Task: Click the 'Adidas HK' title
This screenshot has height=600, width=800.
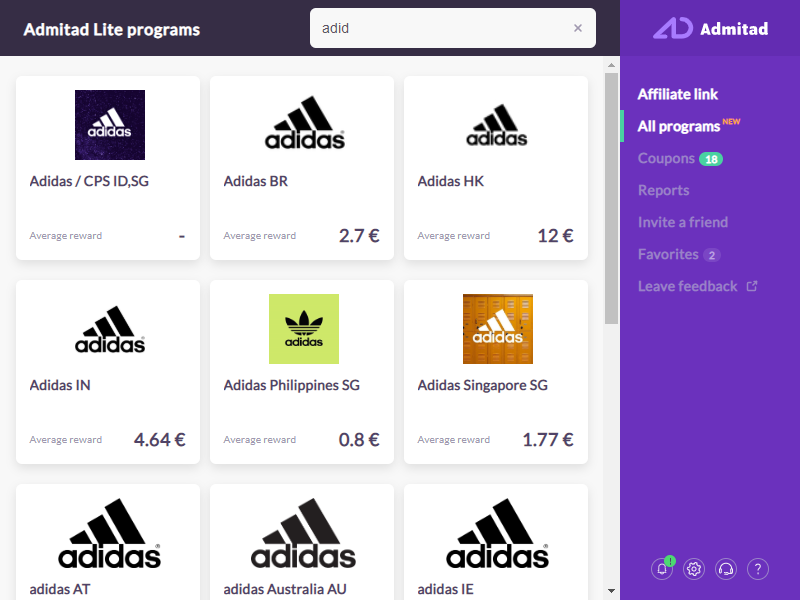Action: click(451, 181)
